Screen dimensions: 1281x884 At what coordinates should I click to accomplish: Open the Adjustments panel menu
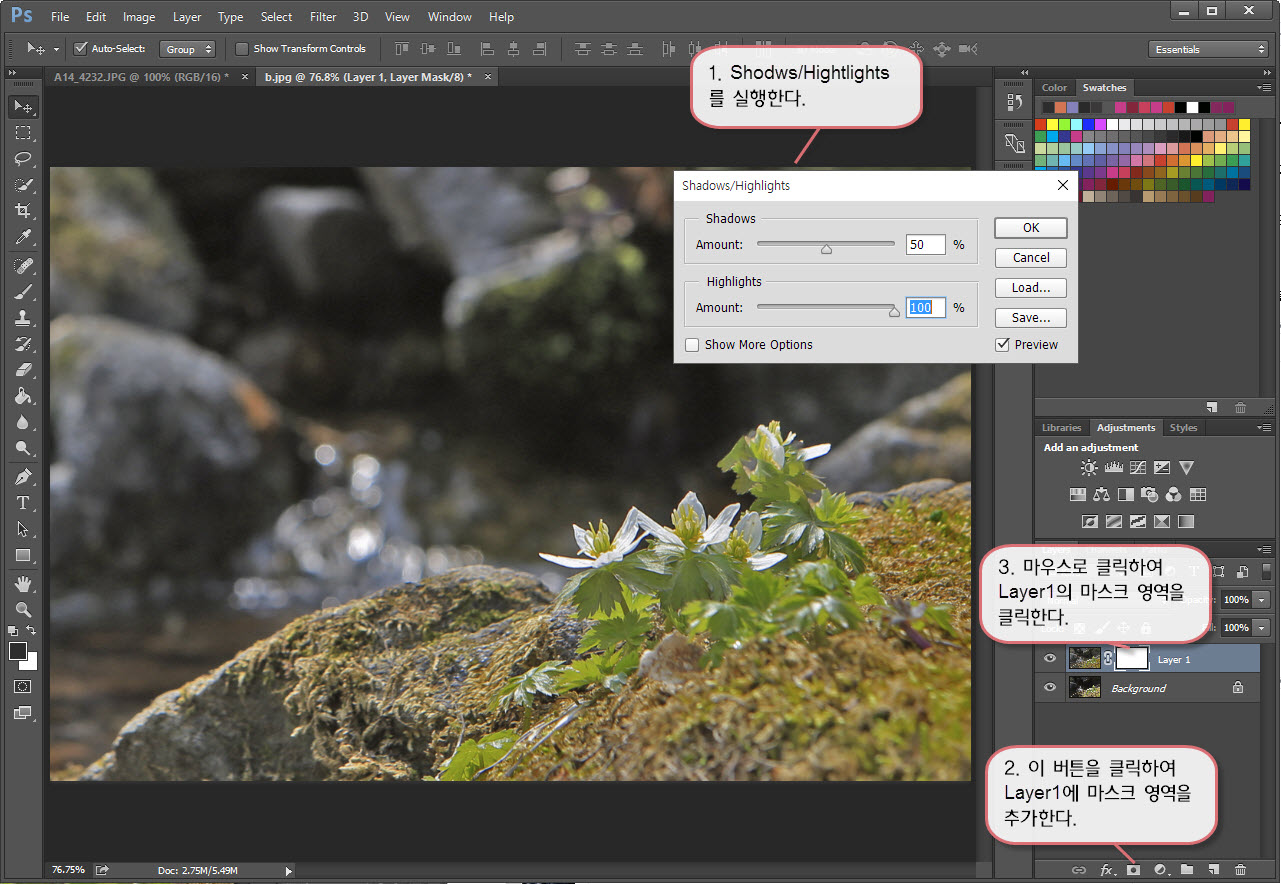[1265, 428]
